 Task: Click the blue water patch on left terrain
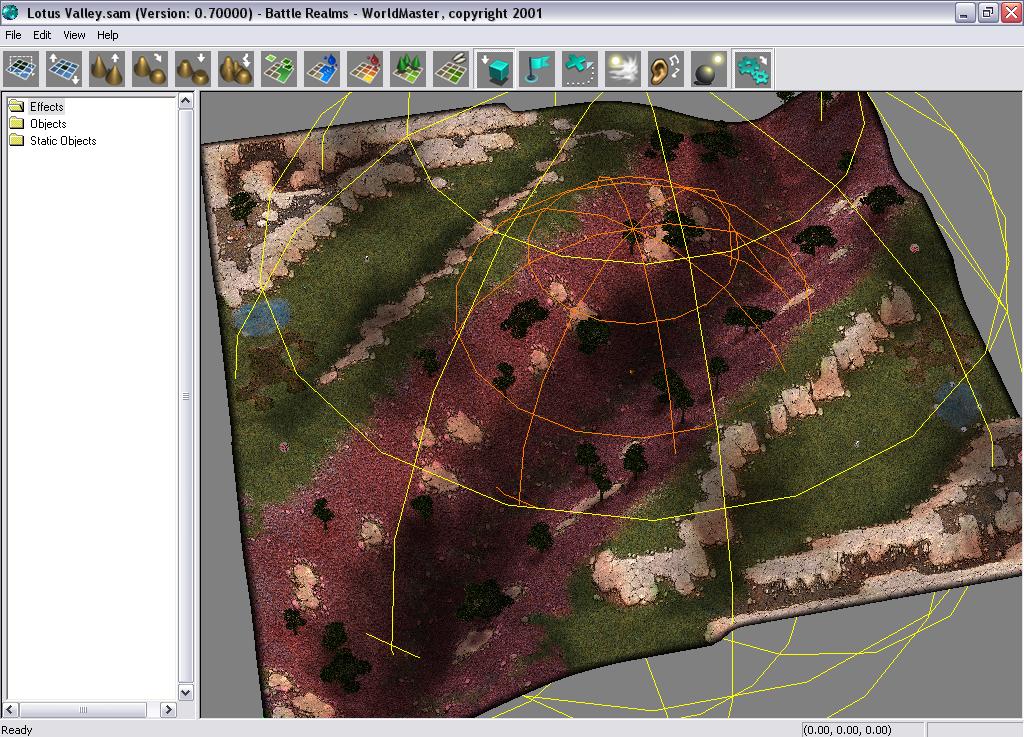(x=262, y=317)
